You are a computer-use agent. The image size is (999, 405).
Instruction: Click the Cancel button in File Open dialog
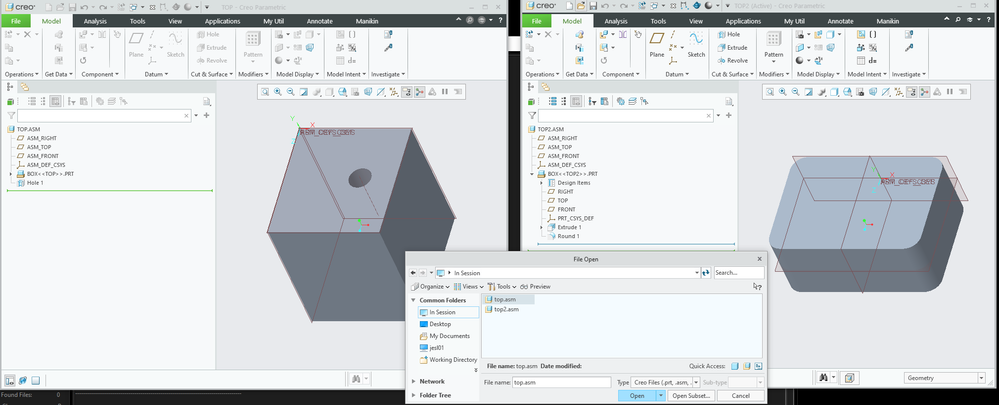pos(739,396)
